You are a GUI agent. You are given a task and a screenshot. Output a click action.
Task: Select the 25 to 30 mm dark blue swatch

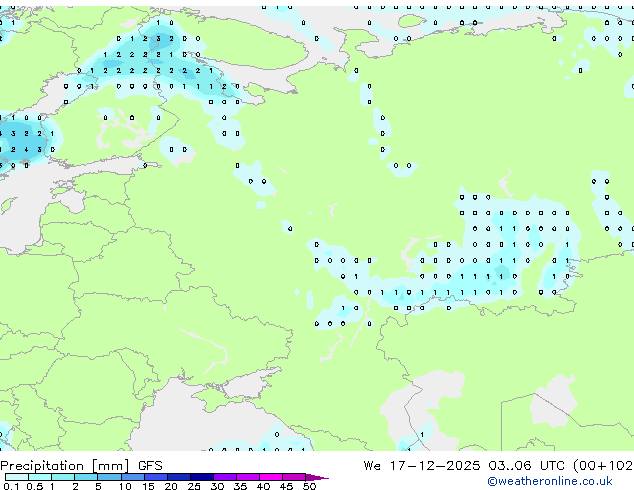[x=201, y=477]
